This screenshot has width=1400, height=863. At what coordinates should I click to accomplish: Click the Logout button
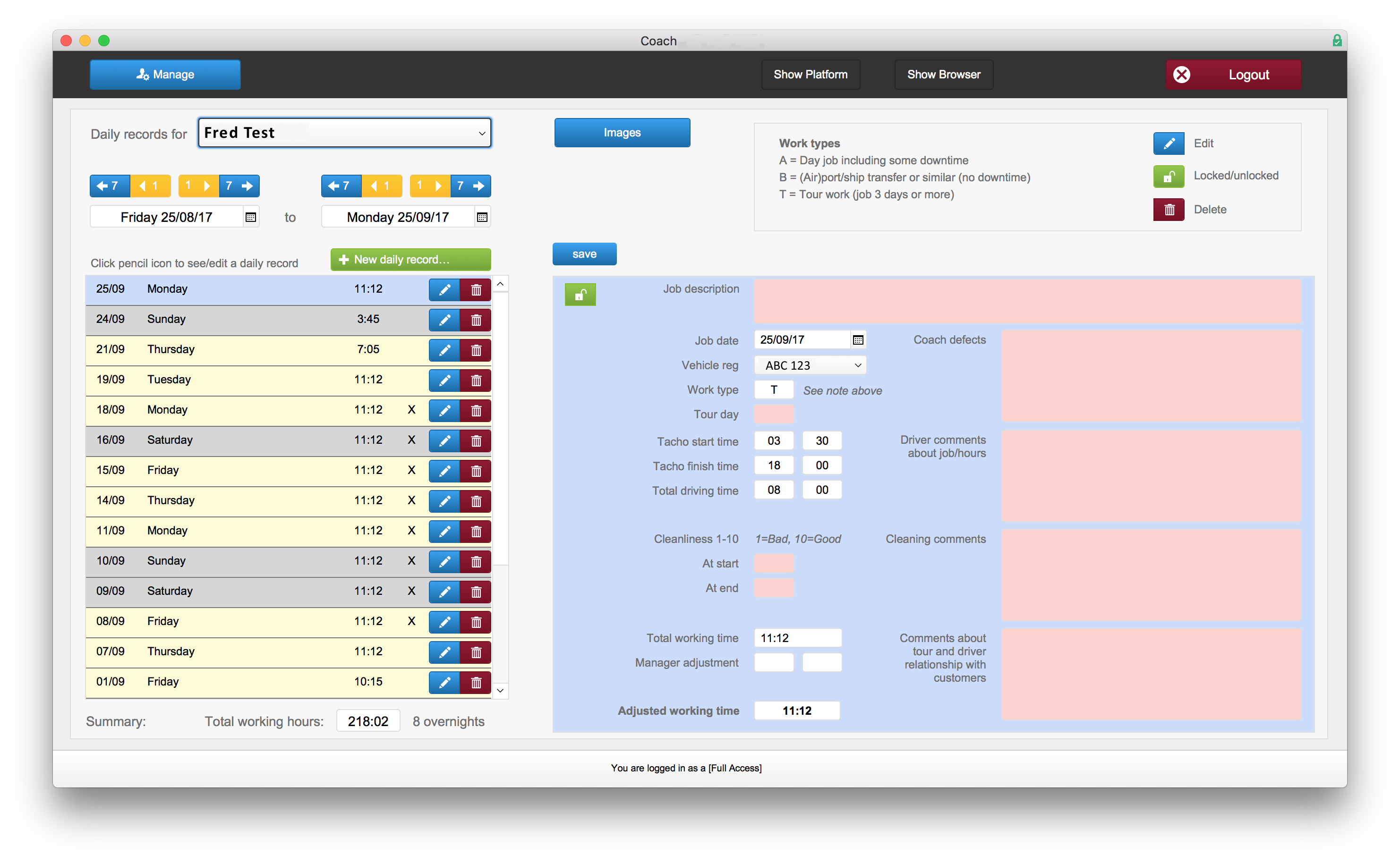(x=1233, y=75)
